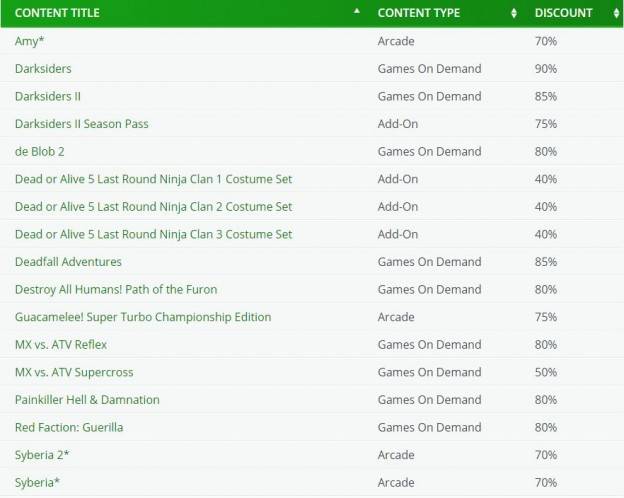Image resolution: width=624 pixels, height=498 pixels.
Task: Open Ninja Clan 1 Costume Set link
Action: [154, 179]
